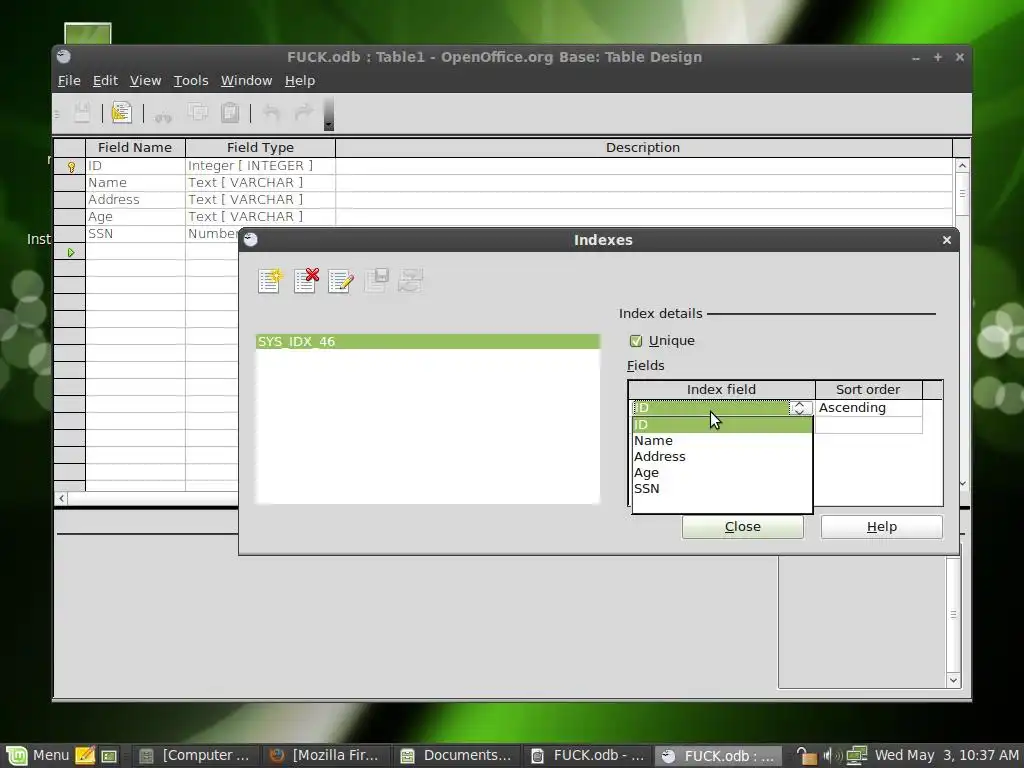Click the Save icon in Table Design toolbar
The height and width of the screenshot is (768, 1024).
[82, 113]
